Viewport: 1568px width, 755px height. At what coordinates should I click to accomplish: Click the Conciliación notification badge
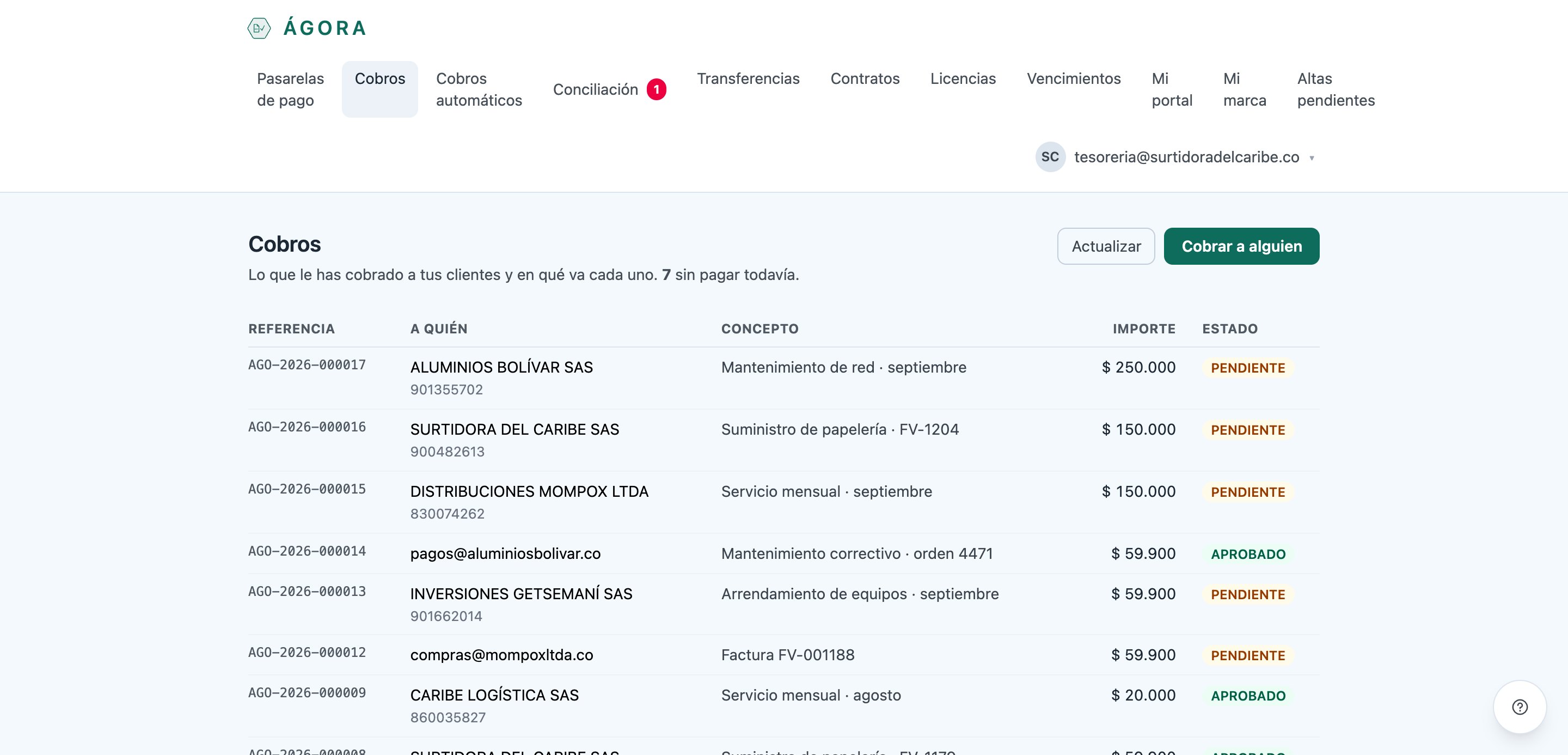pos(656,89)
